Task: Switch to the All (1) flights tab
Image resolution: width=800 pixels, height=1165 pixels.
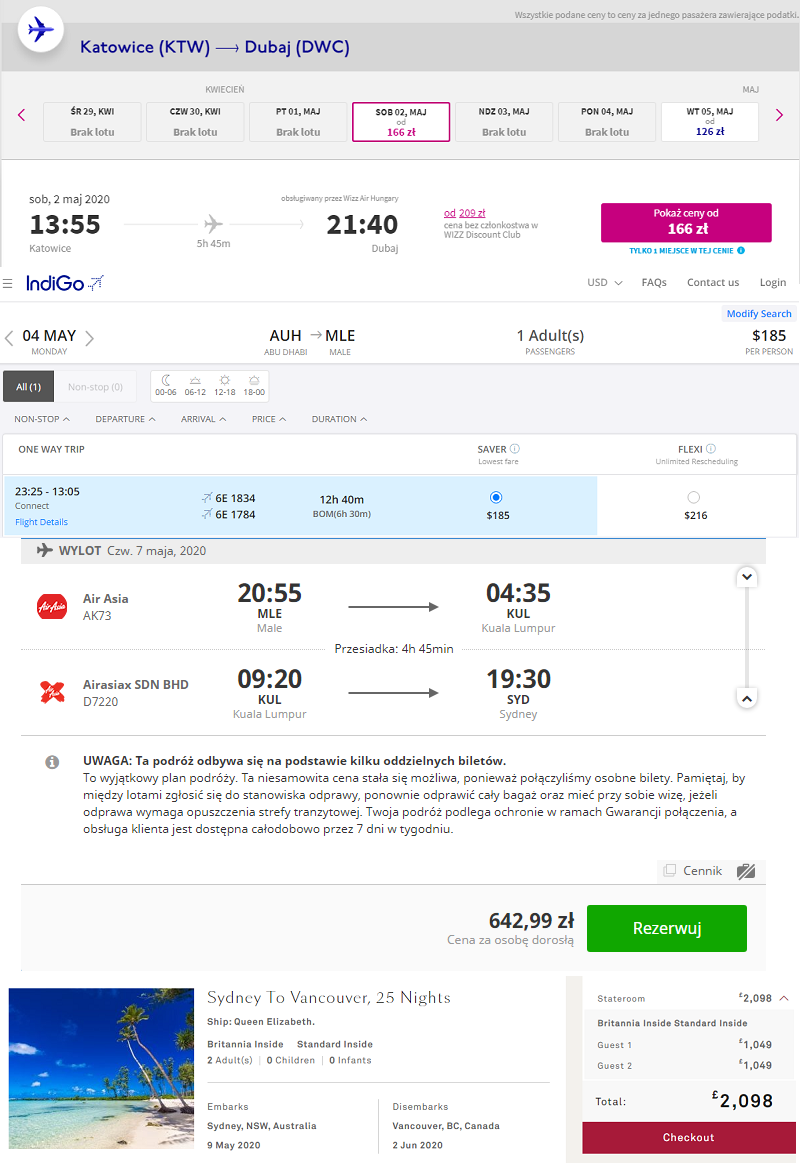Action: point(28,386)
